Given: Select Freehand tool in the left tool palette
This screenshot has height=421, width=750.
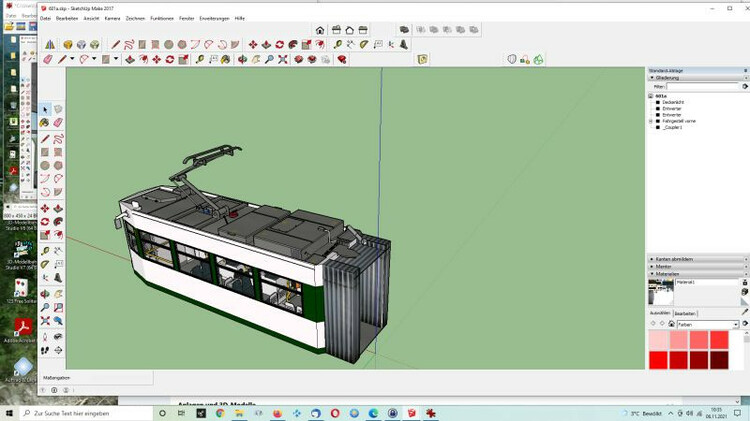Looking at the screenshot, I should click(x=58, y=139).
